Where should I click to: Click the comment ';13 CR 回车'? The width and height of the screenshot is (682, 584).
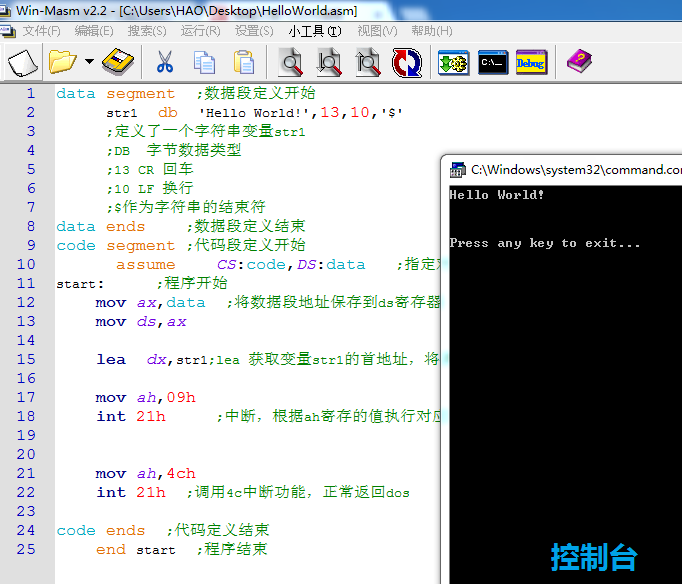click(150, 170)
